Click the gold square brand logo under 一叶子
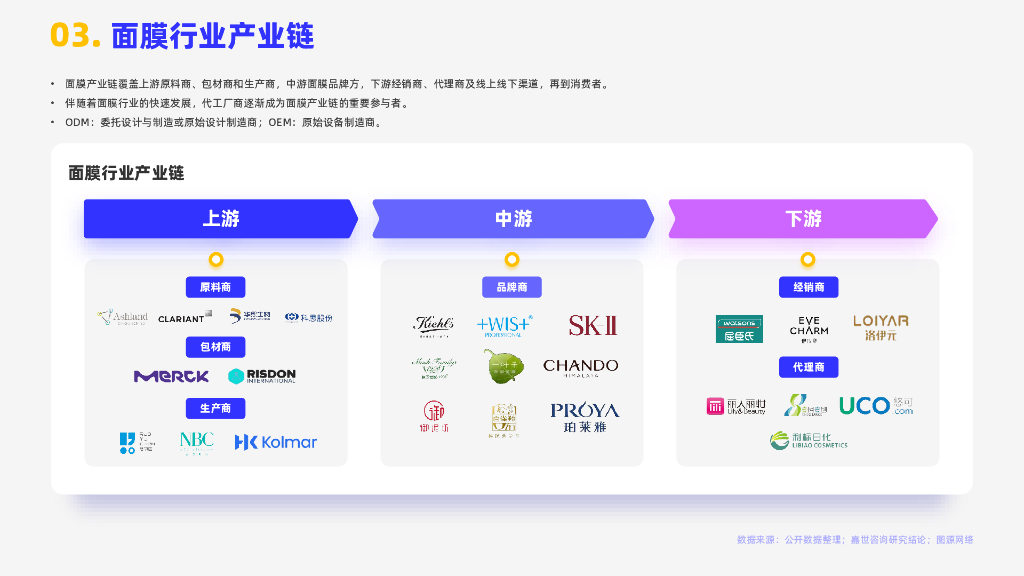The width and height of the screenshot is (1024, 576). pyautogui.click(x=504, y=419)
